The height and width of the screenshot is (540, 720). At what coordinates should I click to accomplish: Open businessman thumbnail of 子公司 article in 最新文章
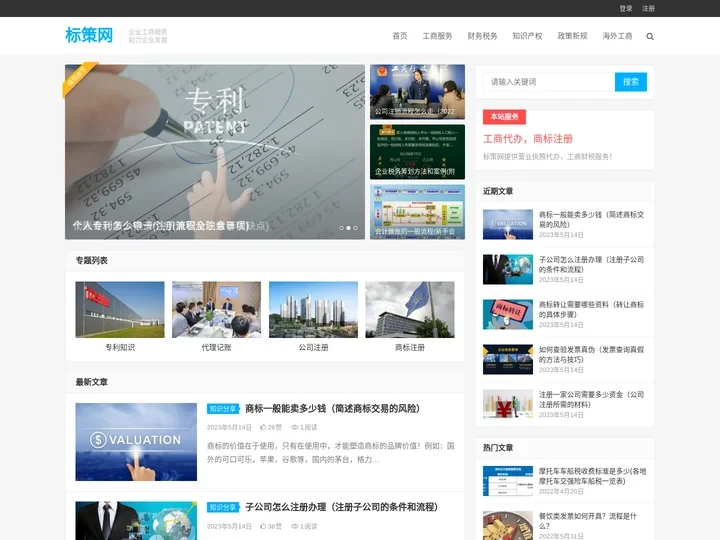coord(136,521)
